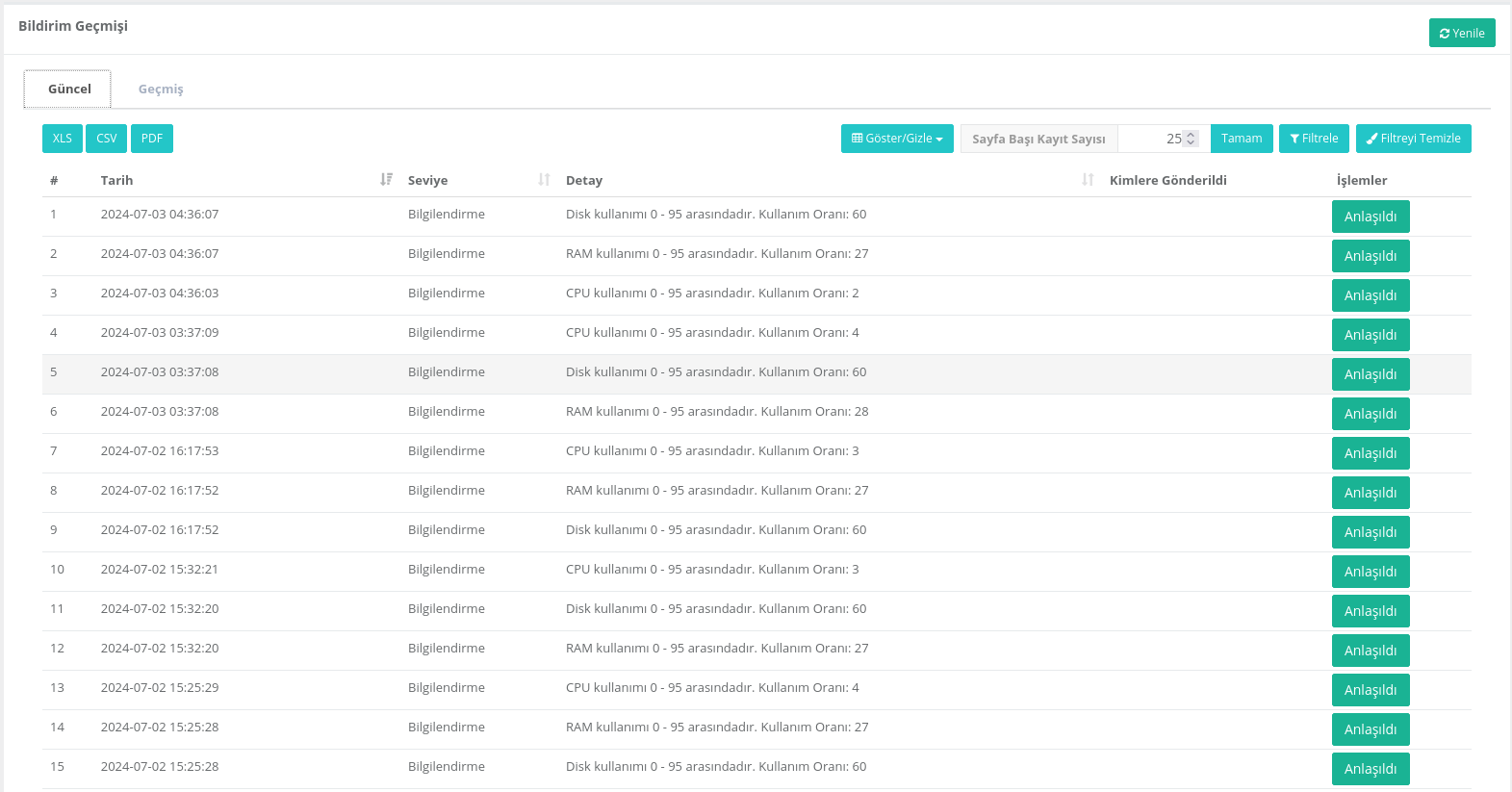The image size is (1512, 792).
Task: Sort by the Detay column sort icon
Action: click(1088, 180)
